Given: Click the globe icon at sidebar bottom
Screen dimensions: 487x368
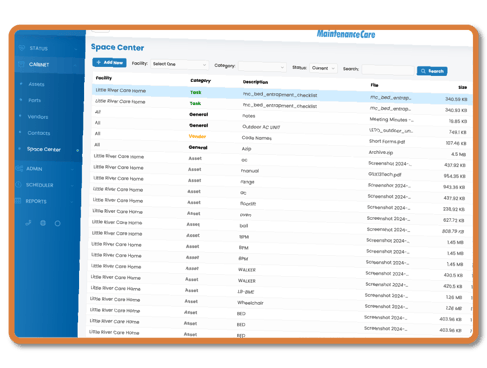Looking at the screenshot, I should click(x=43, y=223).
